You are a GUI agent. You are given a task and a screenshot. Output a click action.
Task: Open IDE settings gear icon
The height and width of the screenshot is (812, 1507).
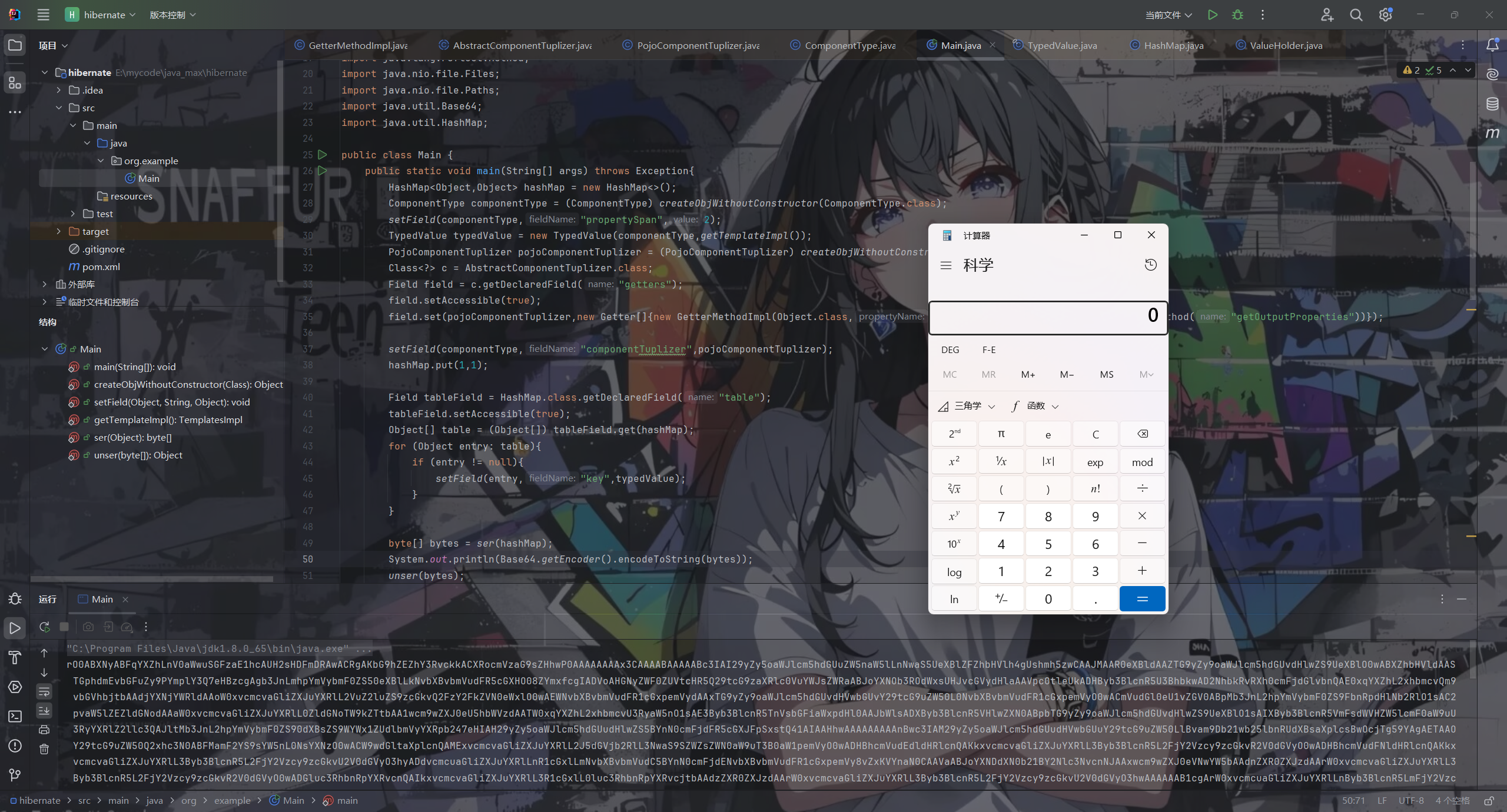(1385, 15)
